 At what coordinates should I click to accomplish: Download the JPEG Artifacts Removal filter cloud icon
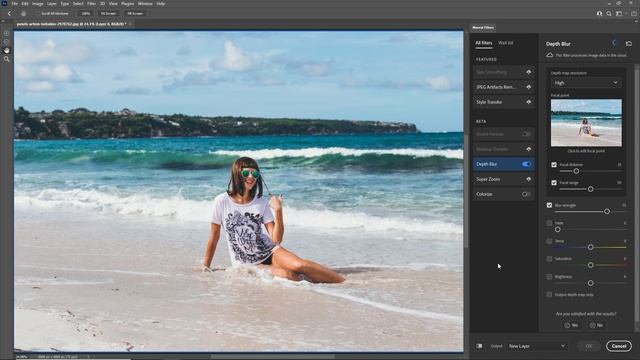529,87
